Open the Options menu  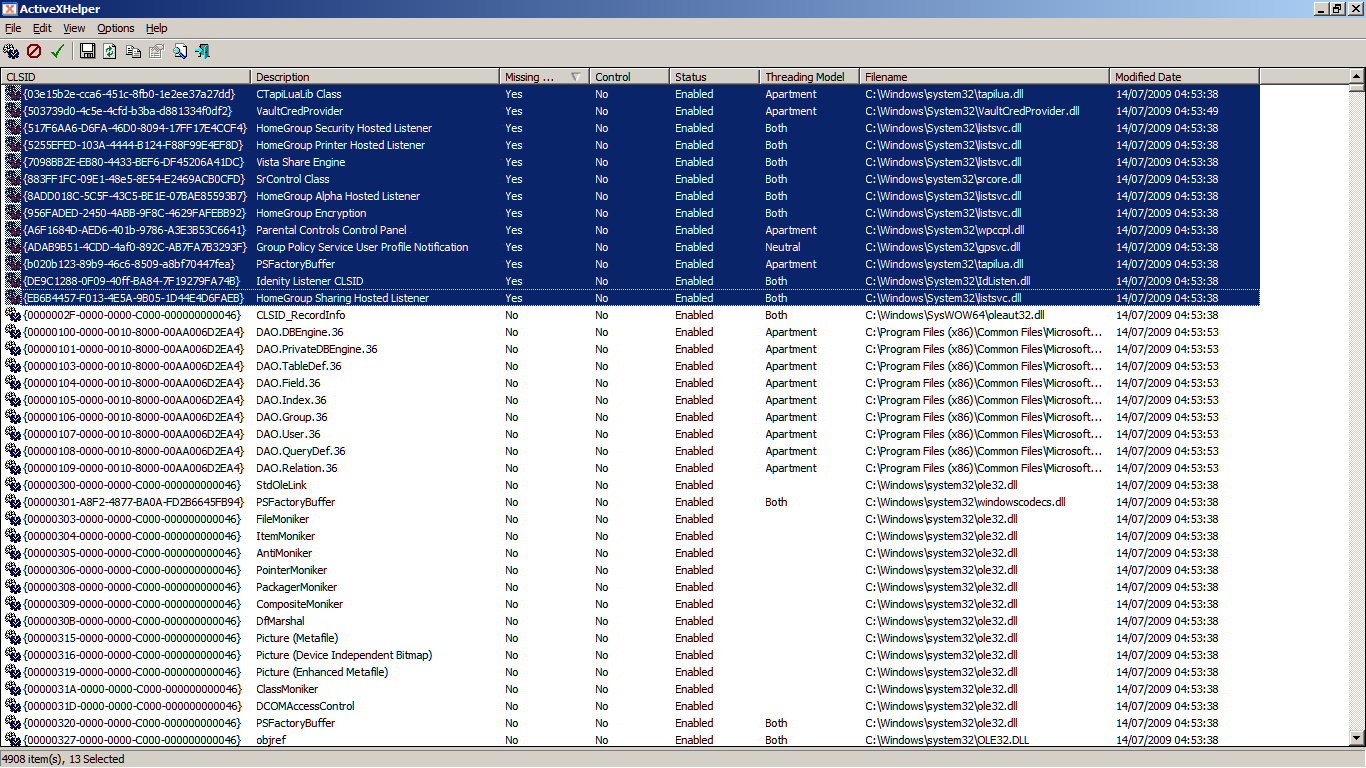116,28
